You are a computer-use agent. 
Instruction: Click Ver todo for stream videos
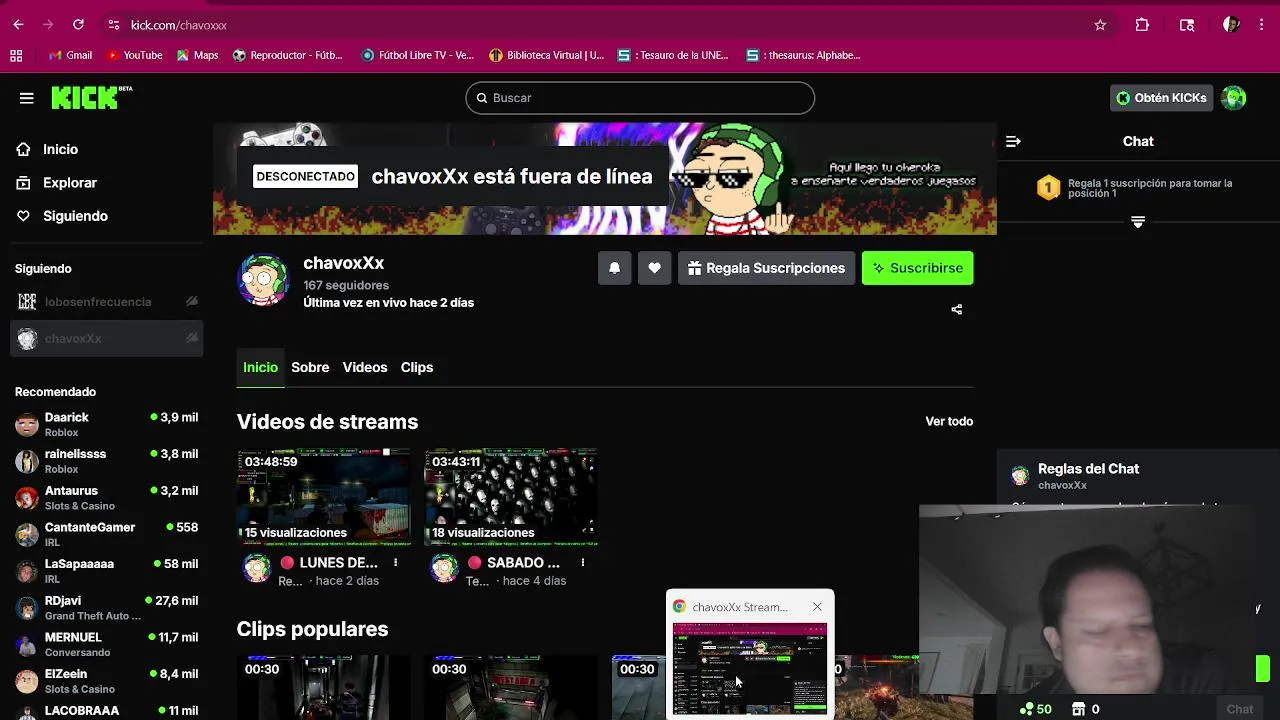pos(949,421)
